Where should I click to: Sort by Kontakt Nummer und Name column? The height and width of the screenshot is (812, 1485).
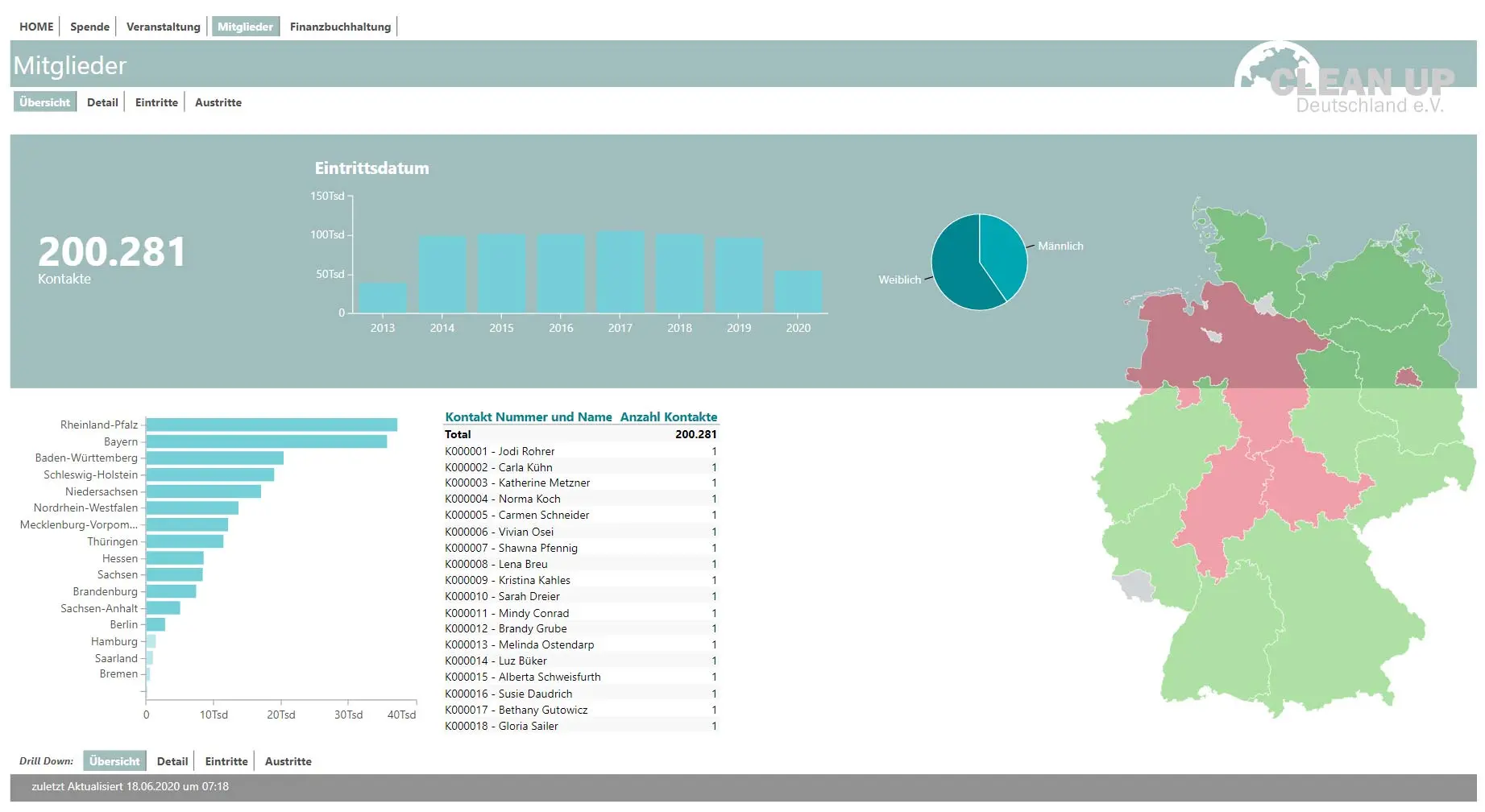click(529, 416)
